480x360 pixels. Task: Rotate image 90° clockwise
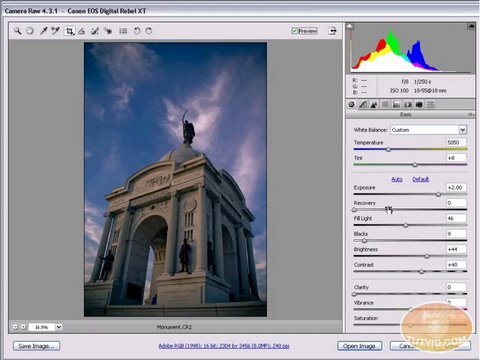(x=149, y=31)
